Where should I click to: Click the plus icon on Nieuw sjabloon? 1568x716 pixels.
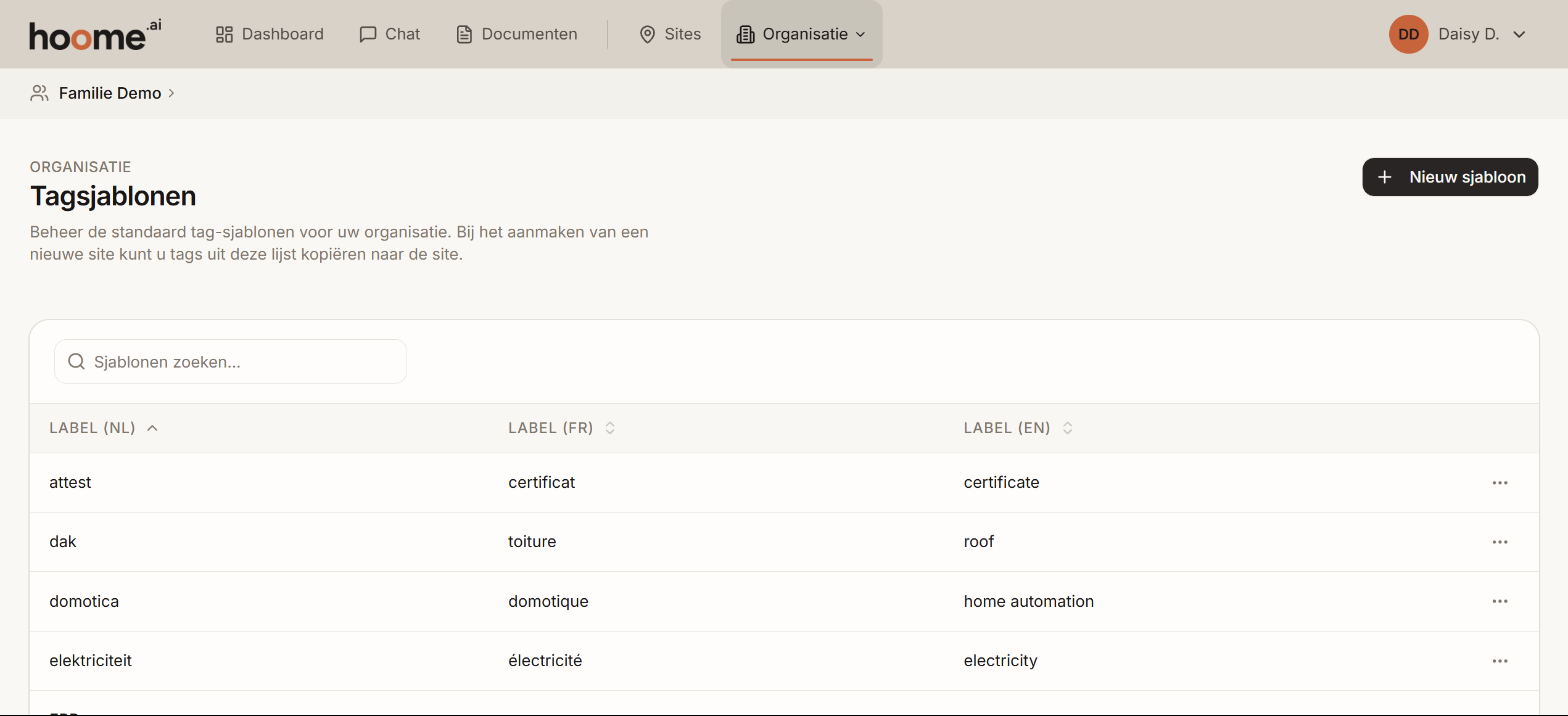pos(1385,177)
